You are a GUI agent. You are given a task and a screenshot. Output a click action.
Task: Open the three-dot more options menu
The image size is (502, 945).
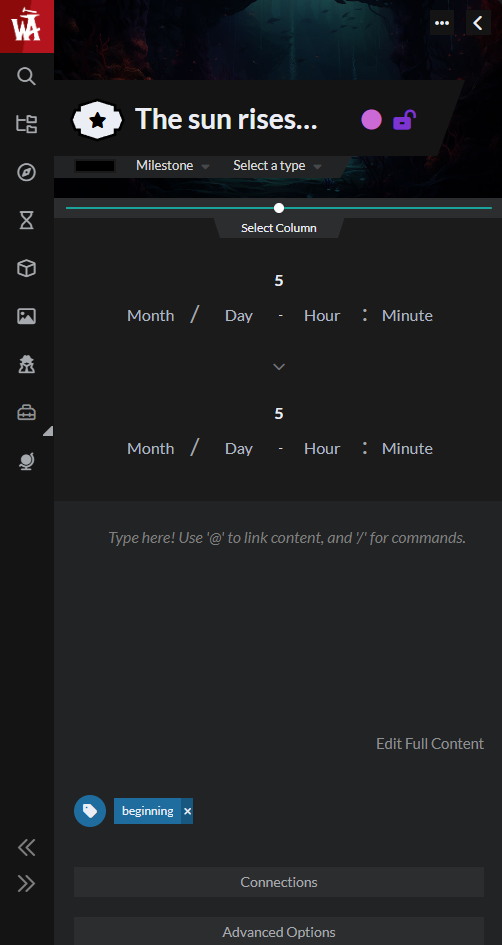point(442,23)
